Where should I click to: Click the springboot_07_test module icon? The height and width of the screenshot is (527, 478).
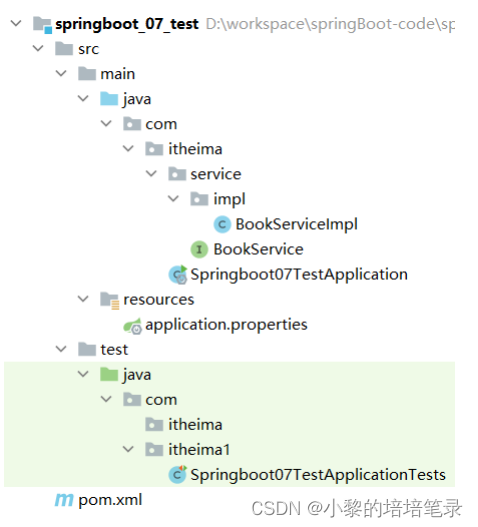click(42, 25)
